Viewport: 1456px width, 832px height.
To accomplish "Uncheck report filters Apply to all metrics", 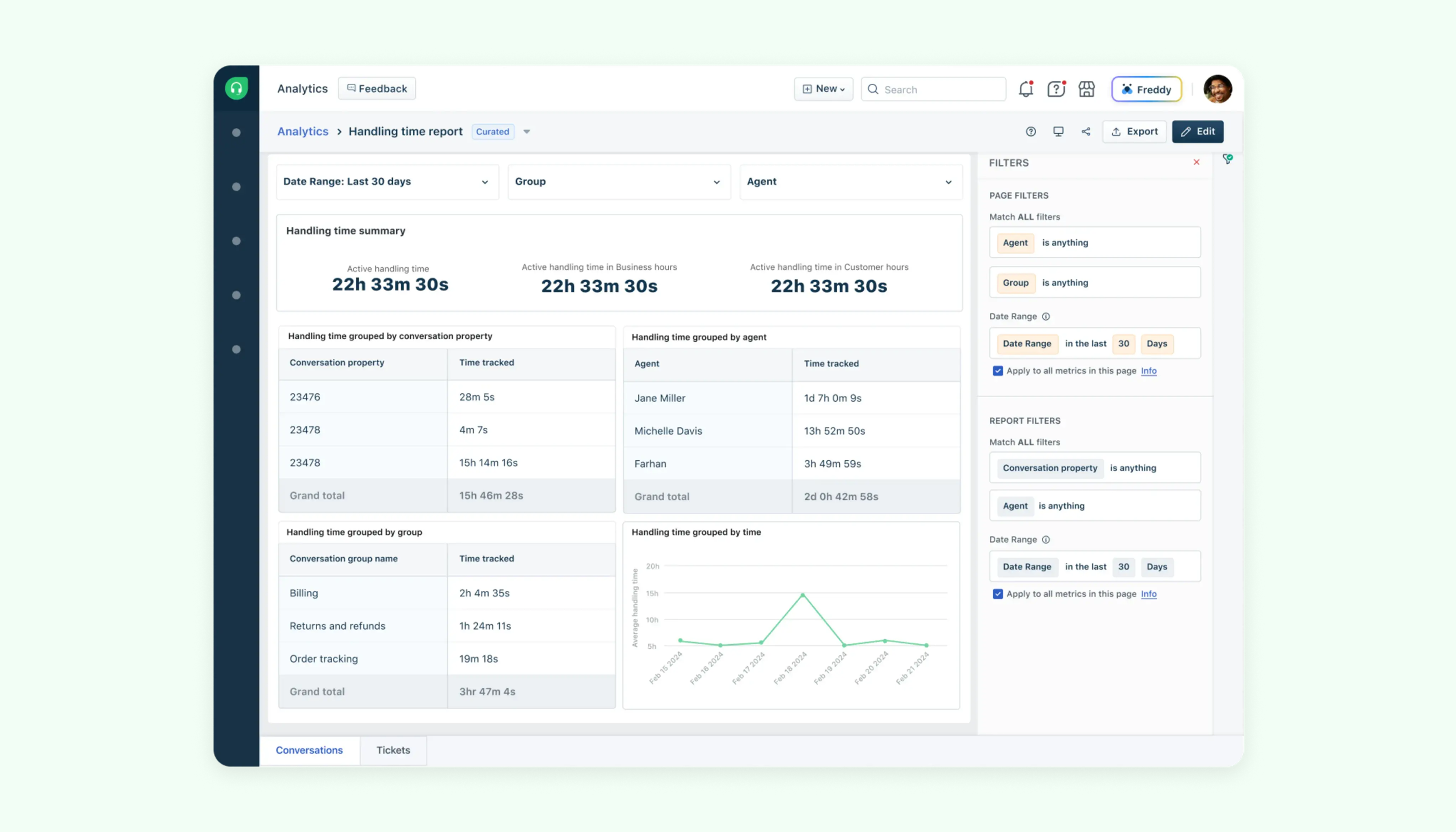I will tap(998, 594).
